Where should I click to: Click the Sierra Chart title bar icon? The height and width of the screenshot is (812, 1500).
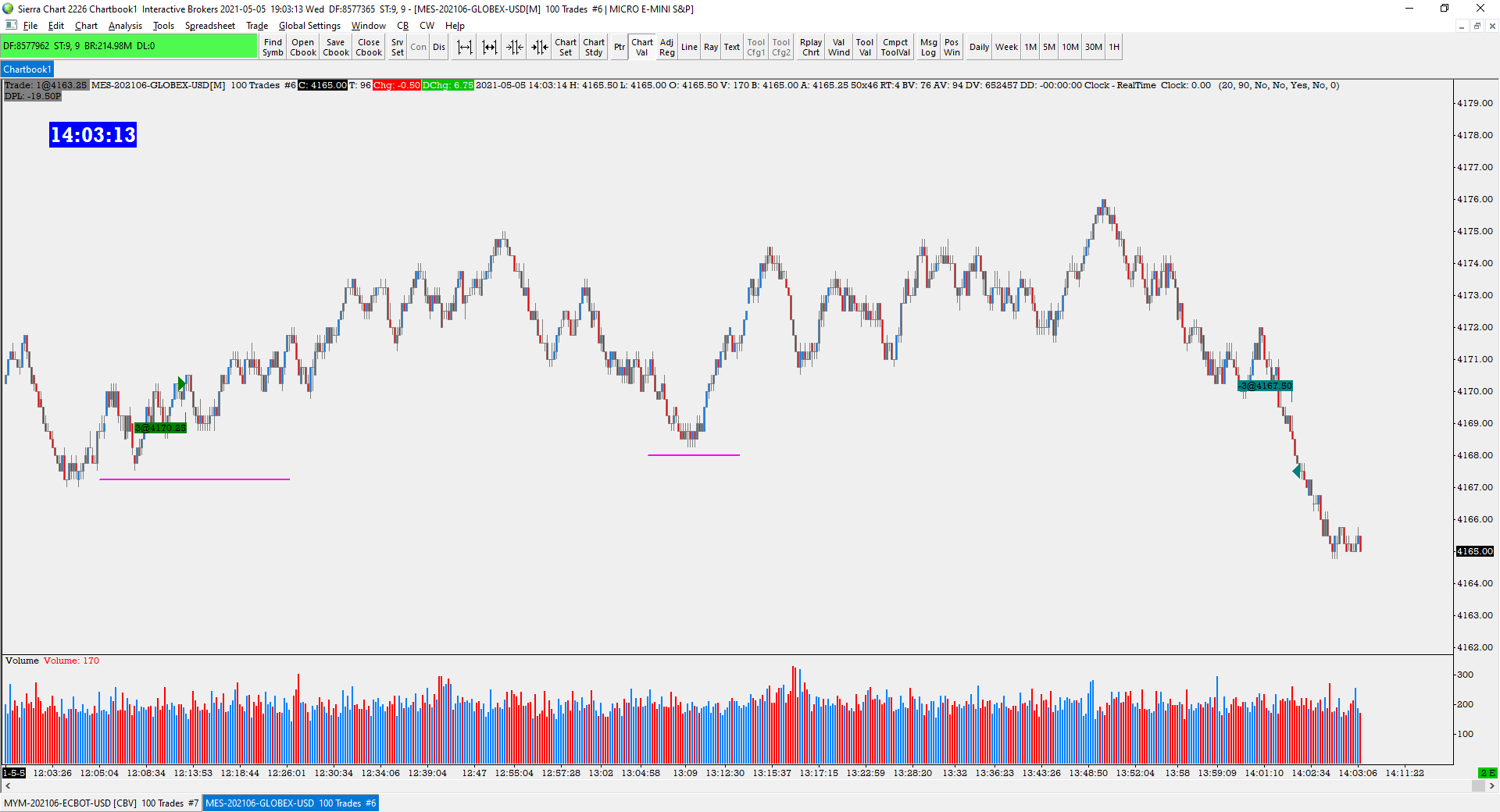click(x=8, y=9)
